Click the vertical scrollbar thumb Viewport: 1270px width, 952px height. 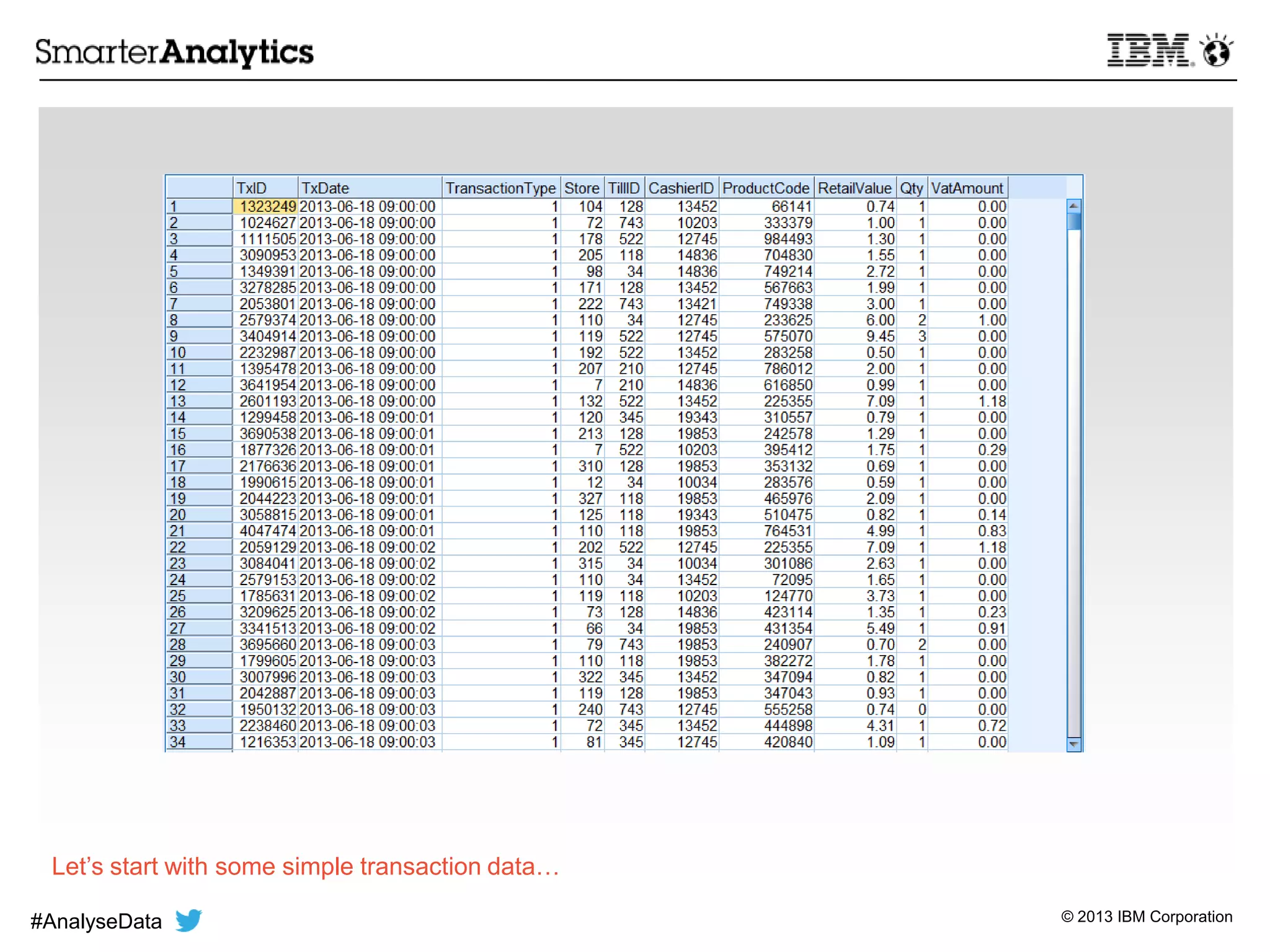coord(1074,221)
